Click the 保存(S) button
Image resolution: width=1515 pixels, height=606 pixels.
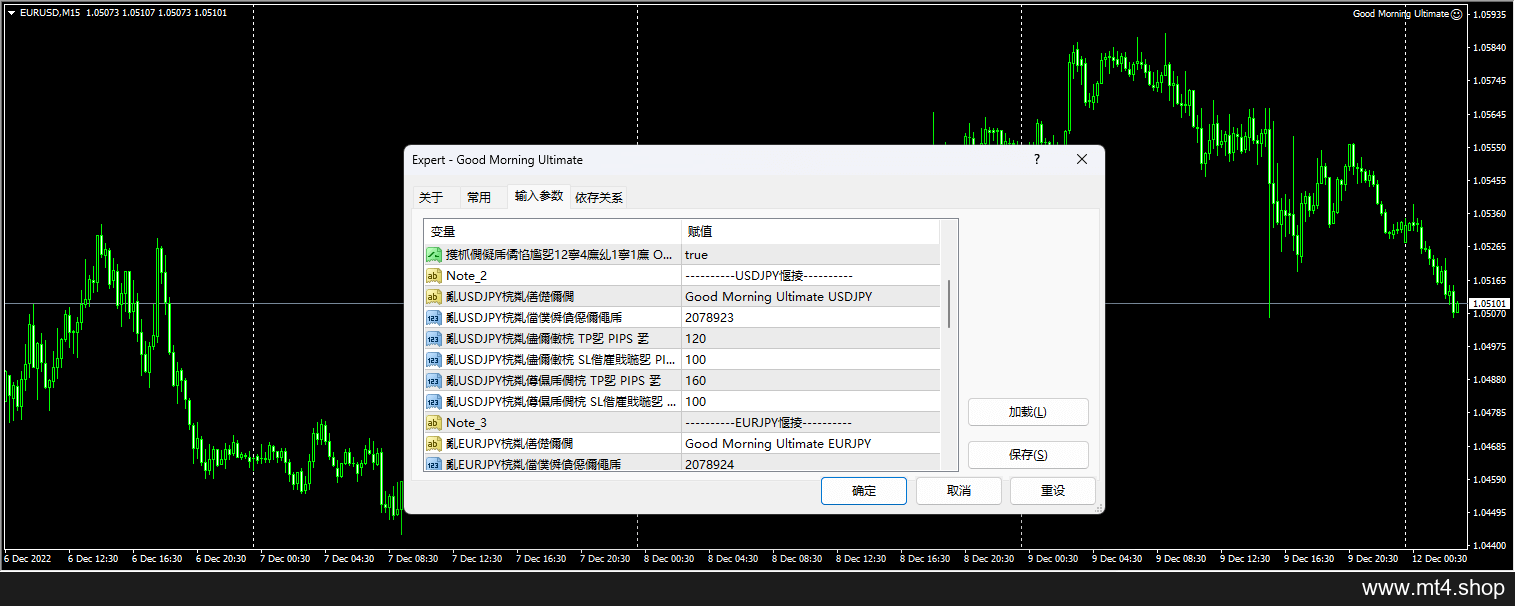coord(1028,455)
